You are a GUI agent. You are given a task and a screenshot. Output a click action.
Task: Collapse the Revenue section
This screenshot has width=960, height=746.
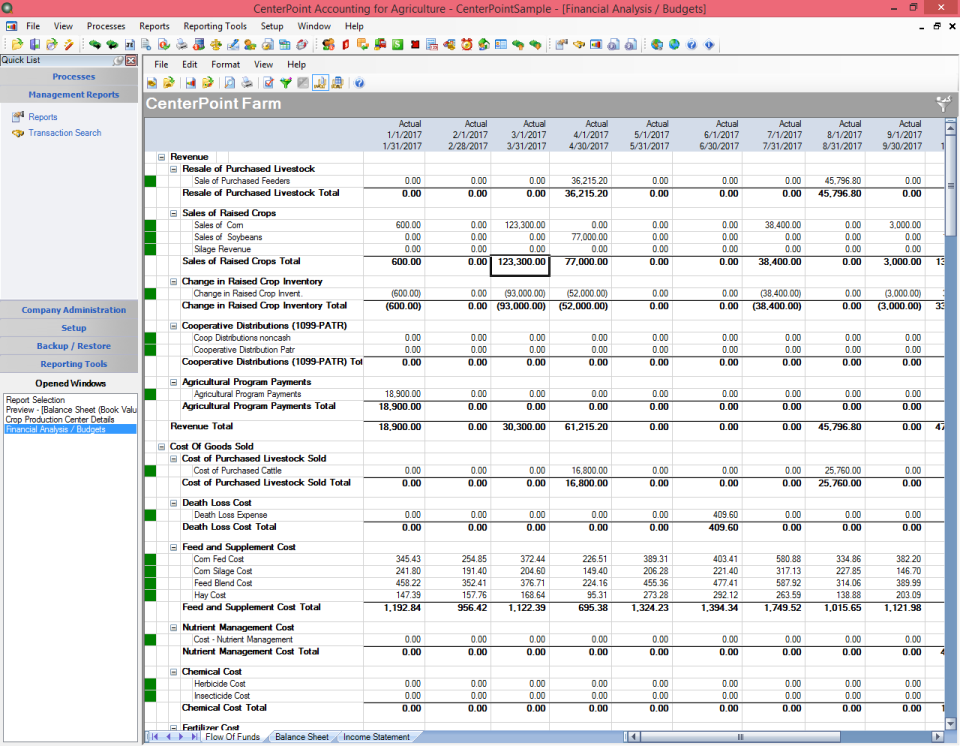click(160, 156)
